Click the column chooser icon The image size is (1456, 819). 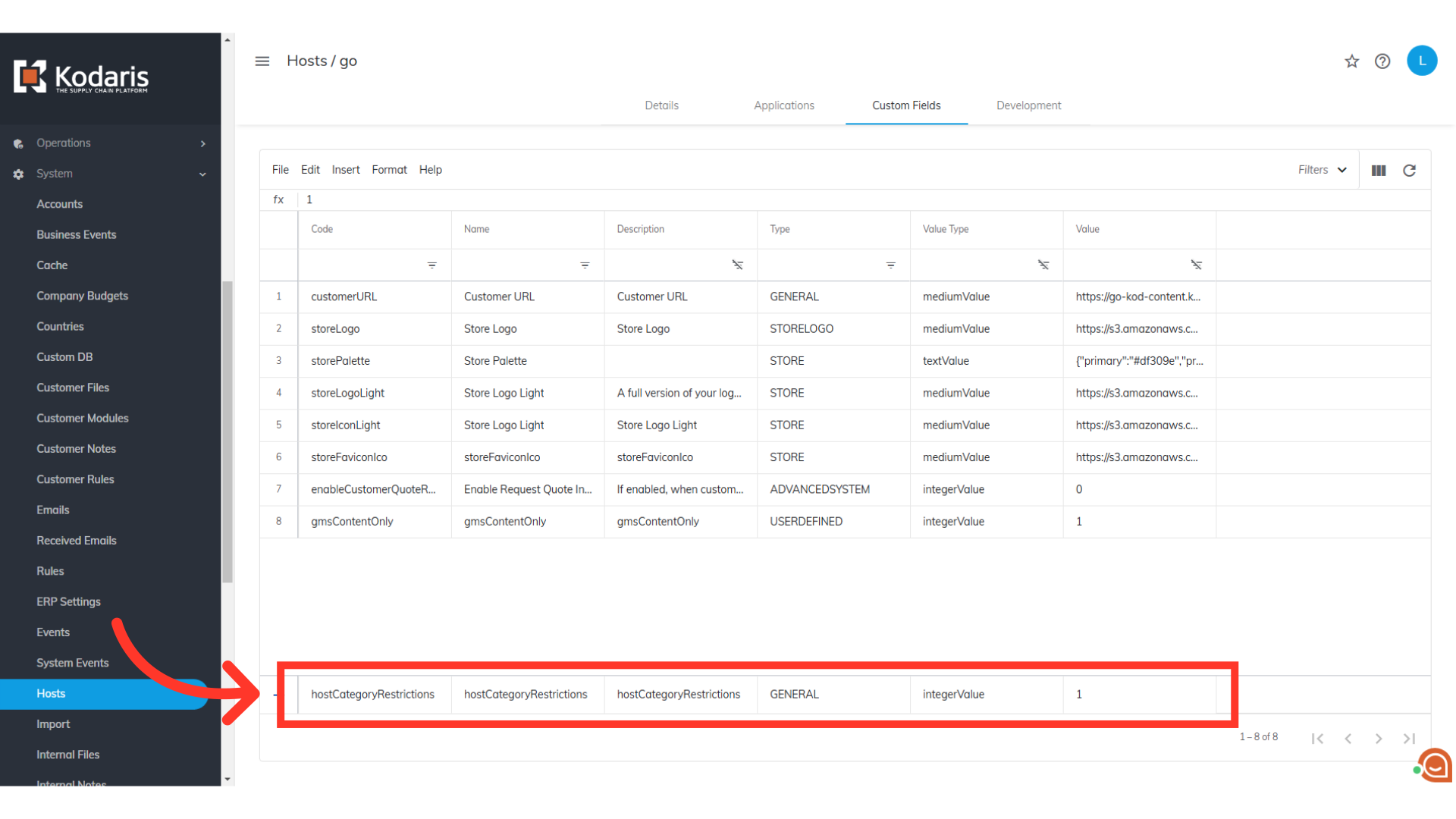(x=1379, y=171)
